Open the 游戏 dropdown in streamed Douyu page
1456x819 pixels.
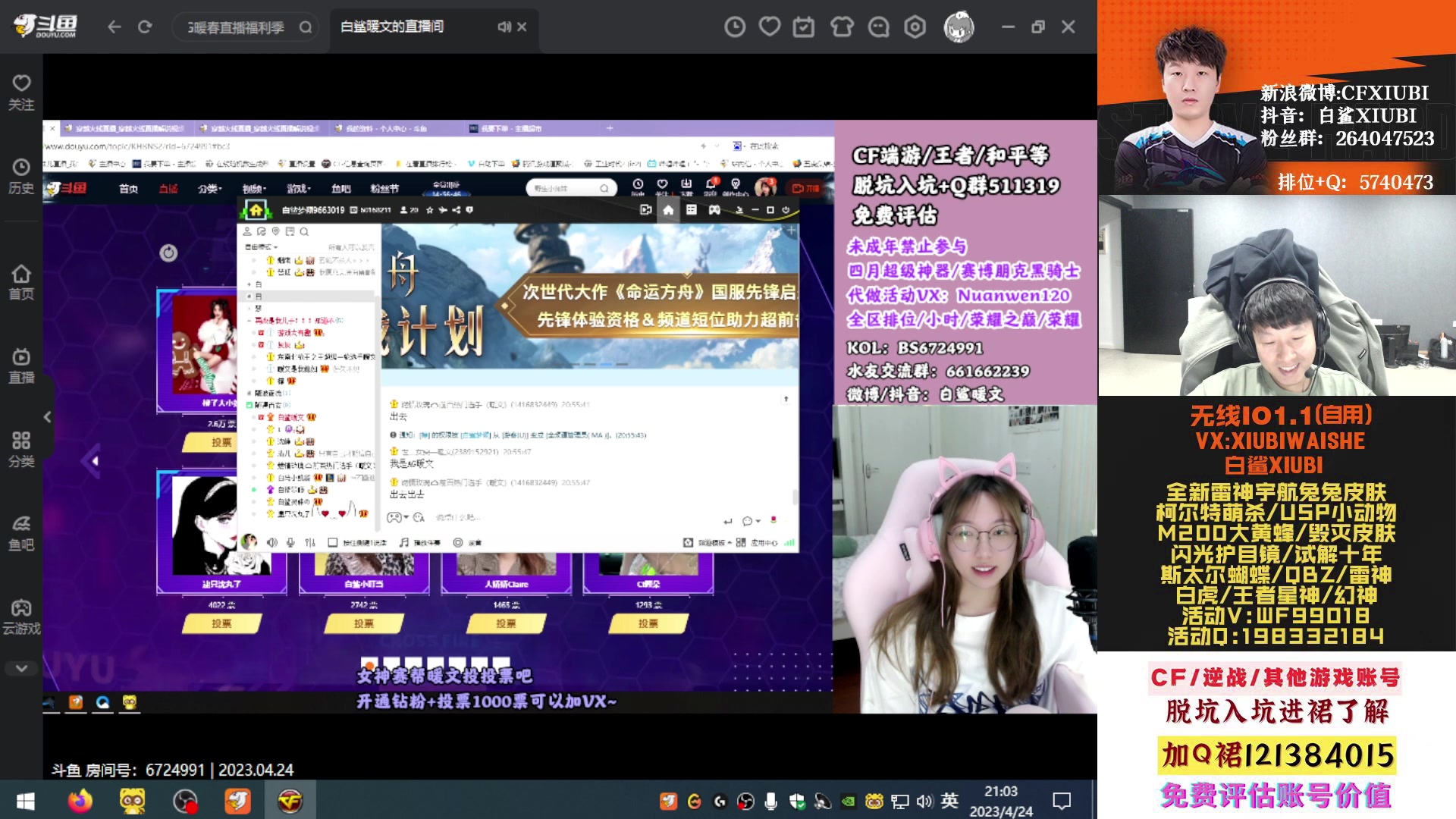click(x=299, y=188)
